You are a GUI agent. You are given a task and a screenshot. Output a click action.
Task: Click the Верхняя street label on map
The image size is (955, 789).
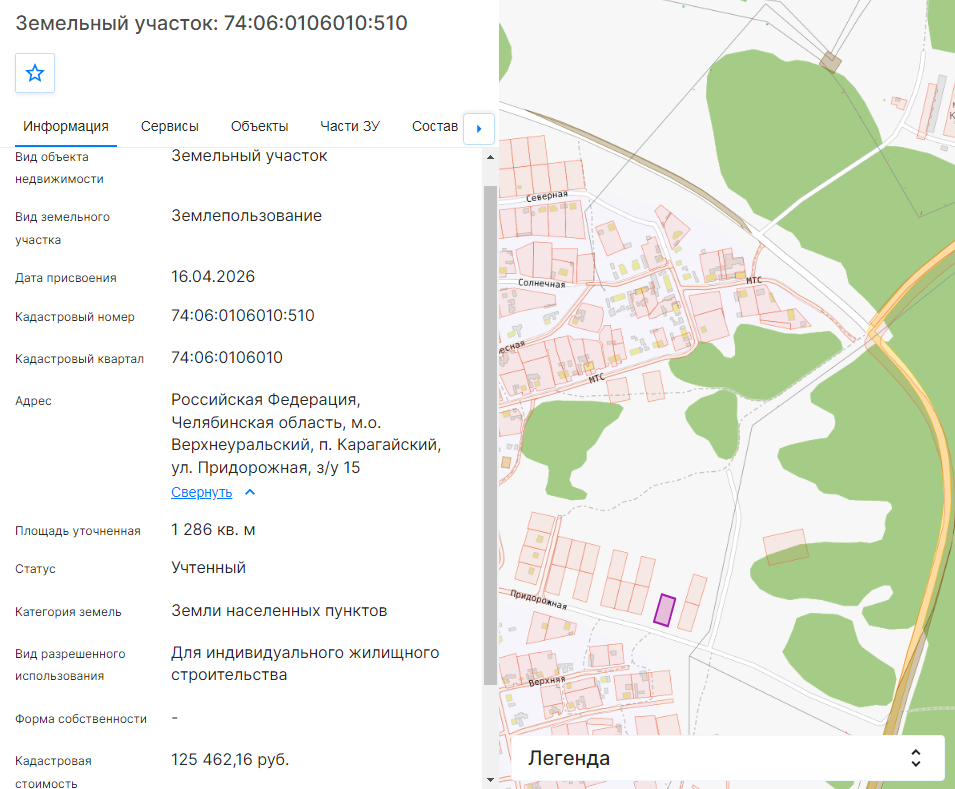[x=547, y=681]
